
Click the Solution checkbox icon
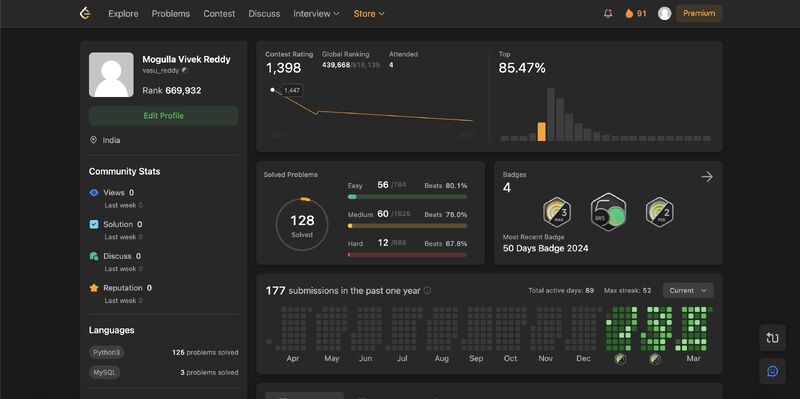(x=94, y=225)
